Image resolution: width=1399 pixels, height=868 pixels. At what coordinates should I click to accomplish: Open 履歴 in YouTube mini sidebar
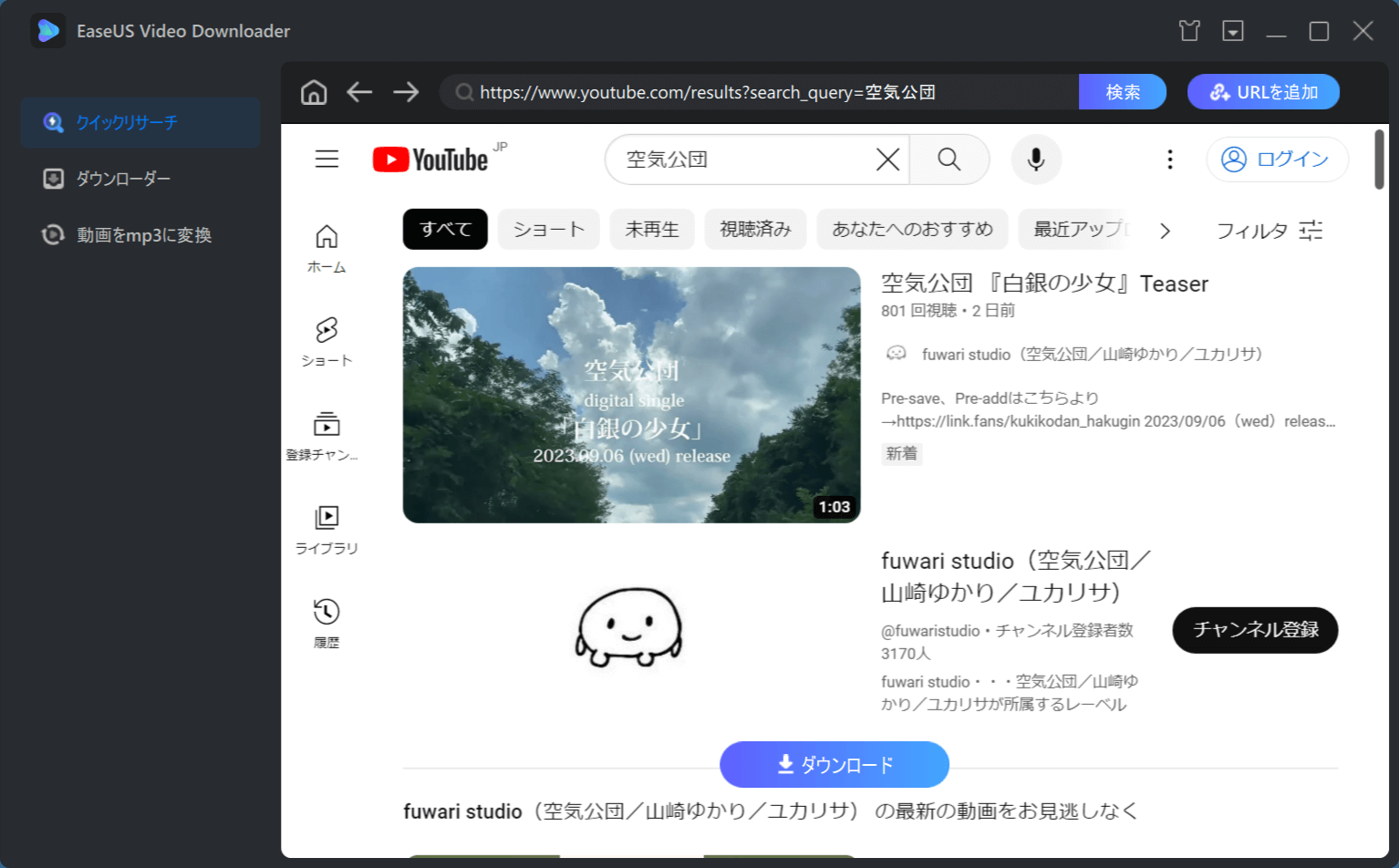tap(326, 625)
